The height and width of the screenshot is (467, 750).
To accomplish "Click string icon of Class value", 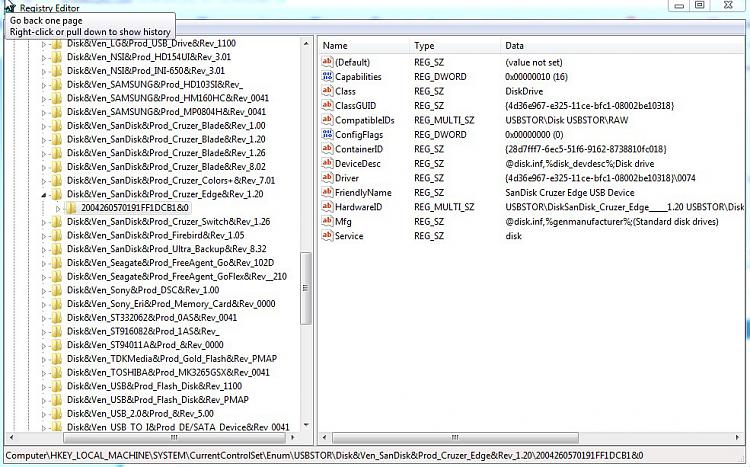I will (327, 90).
